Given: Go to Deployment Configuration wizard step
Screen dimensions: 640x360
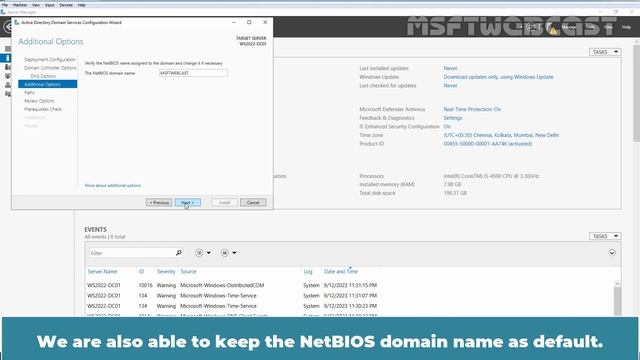Looking at the screenshot, I should tap(49, 60).
